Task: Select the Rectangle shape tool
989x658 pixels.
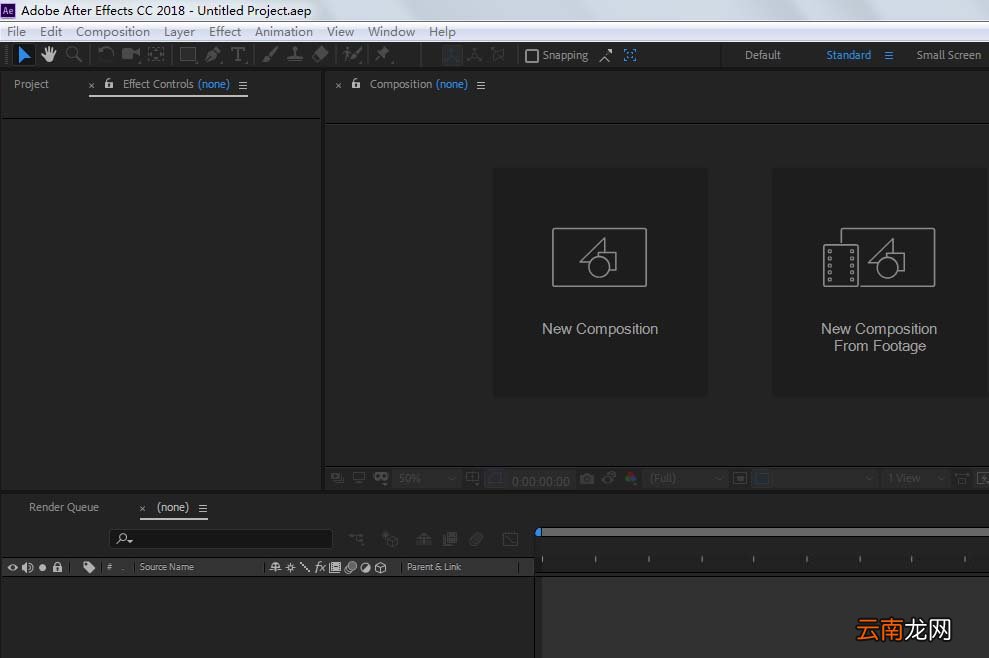Action: pos(188,56)
